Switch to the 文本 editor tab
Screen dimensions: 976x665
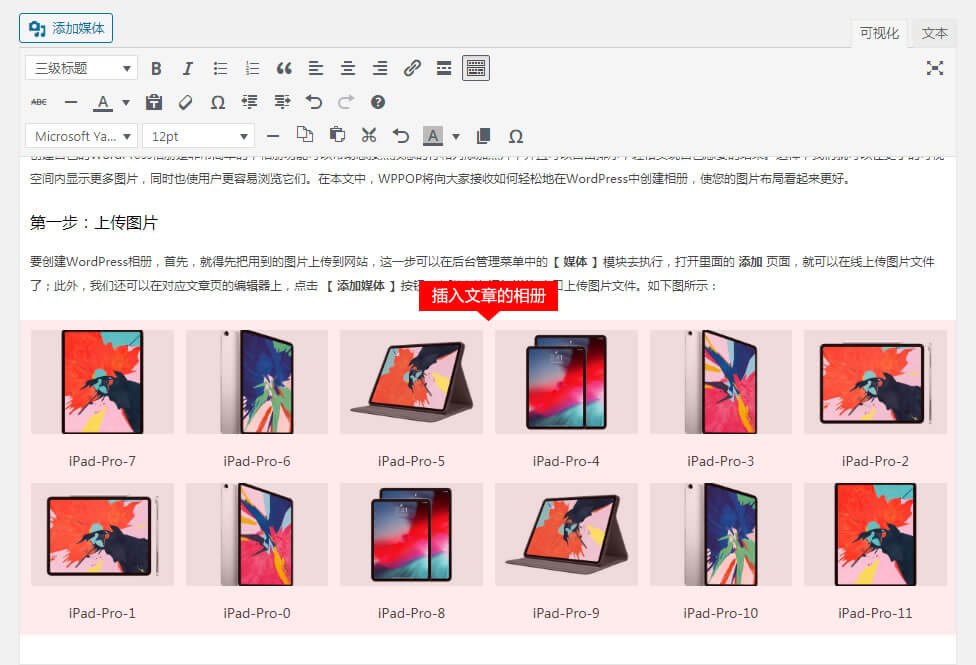click(x=934, y=33)
